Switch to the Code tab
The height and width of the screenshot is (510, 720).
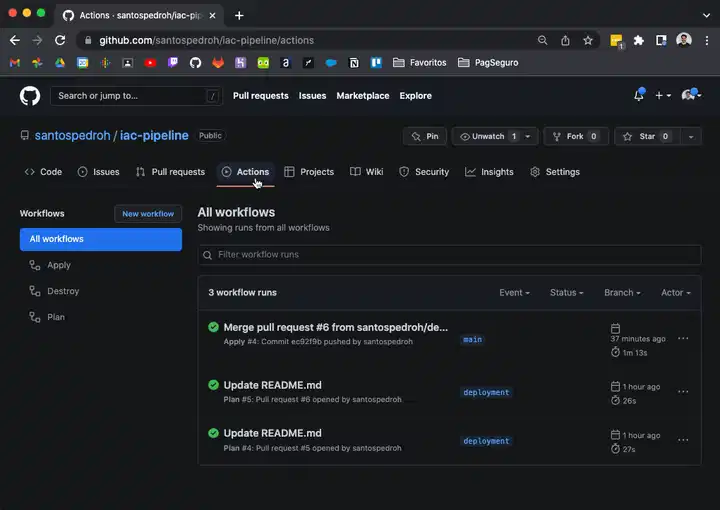(x=43, y=172)
